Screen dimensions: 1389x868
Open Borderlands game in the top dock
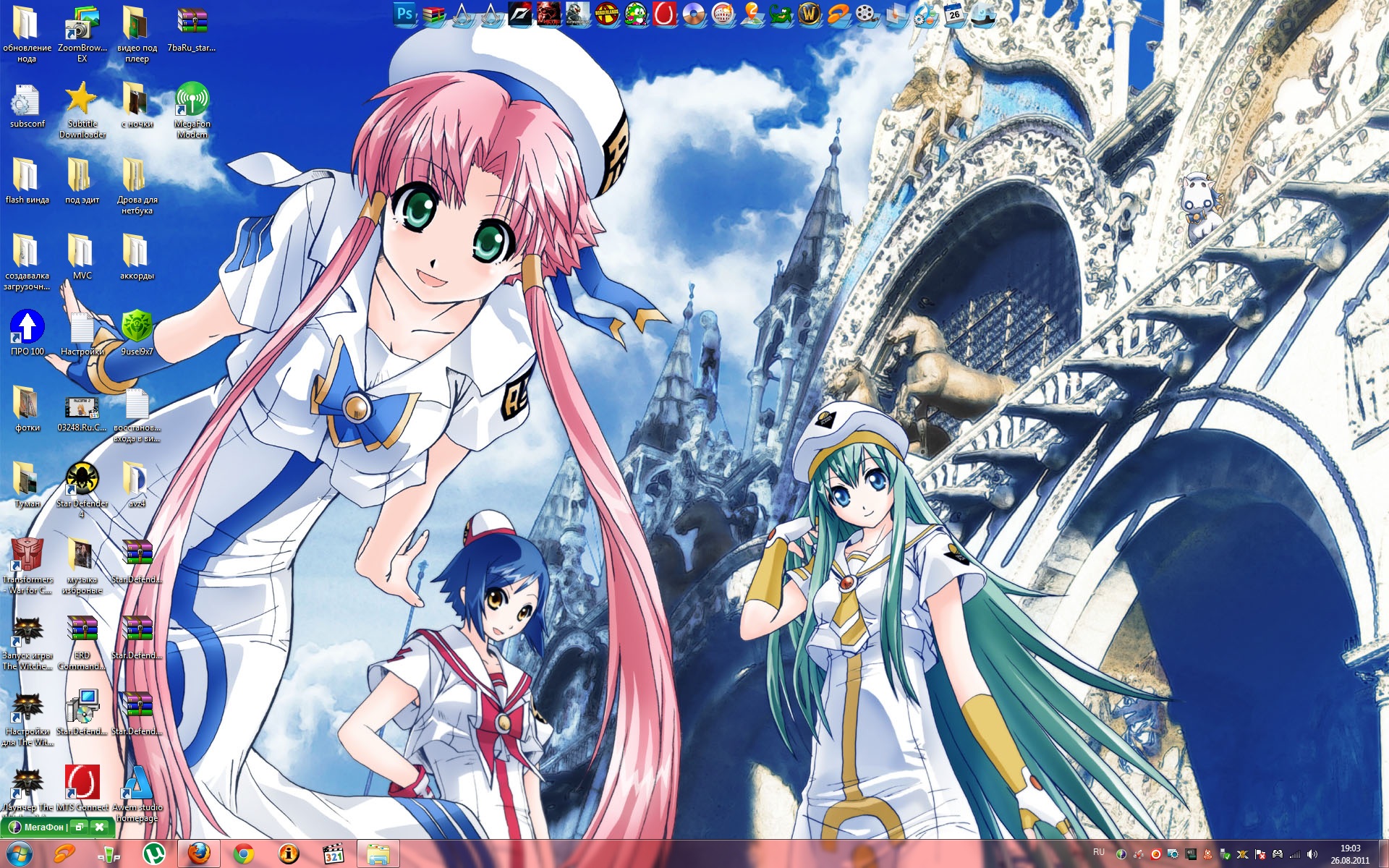tap(607, 14)
